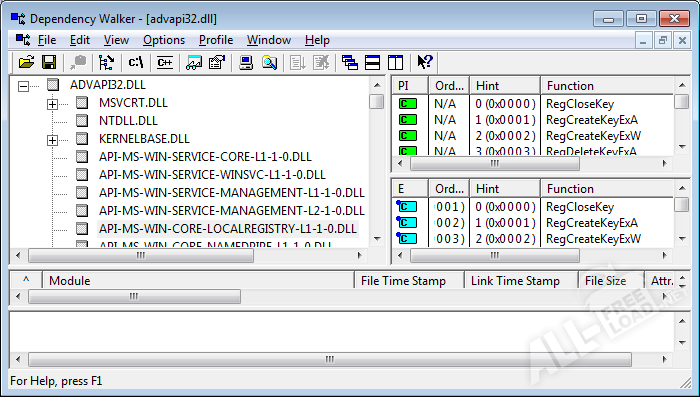Viewport: 700px width, 397px height.
Task: Click the context help arrow icon
Action: tap(425, 62)
